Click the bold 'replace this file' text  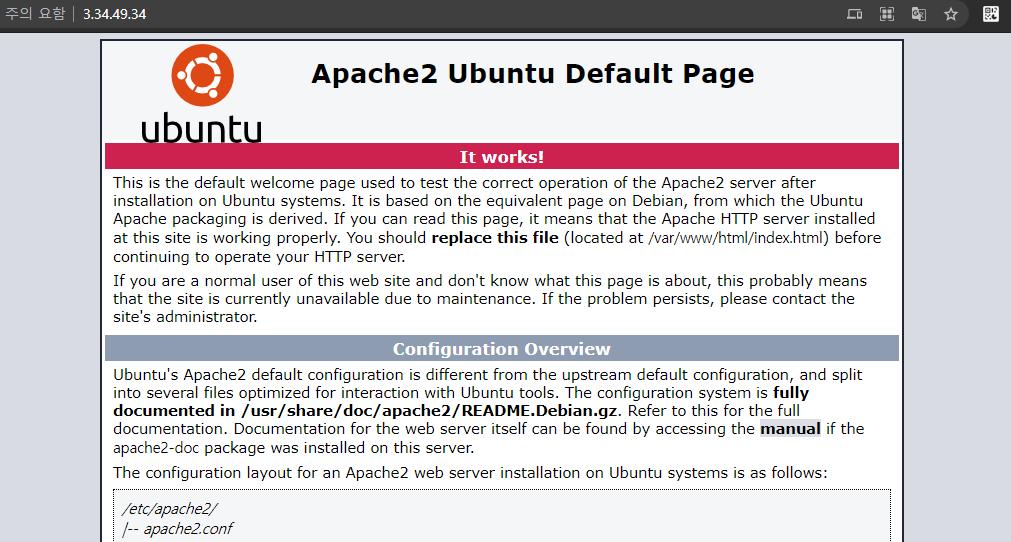click(495, 238)
